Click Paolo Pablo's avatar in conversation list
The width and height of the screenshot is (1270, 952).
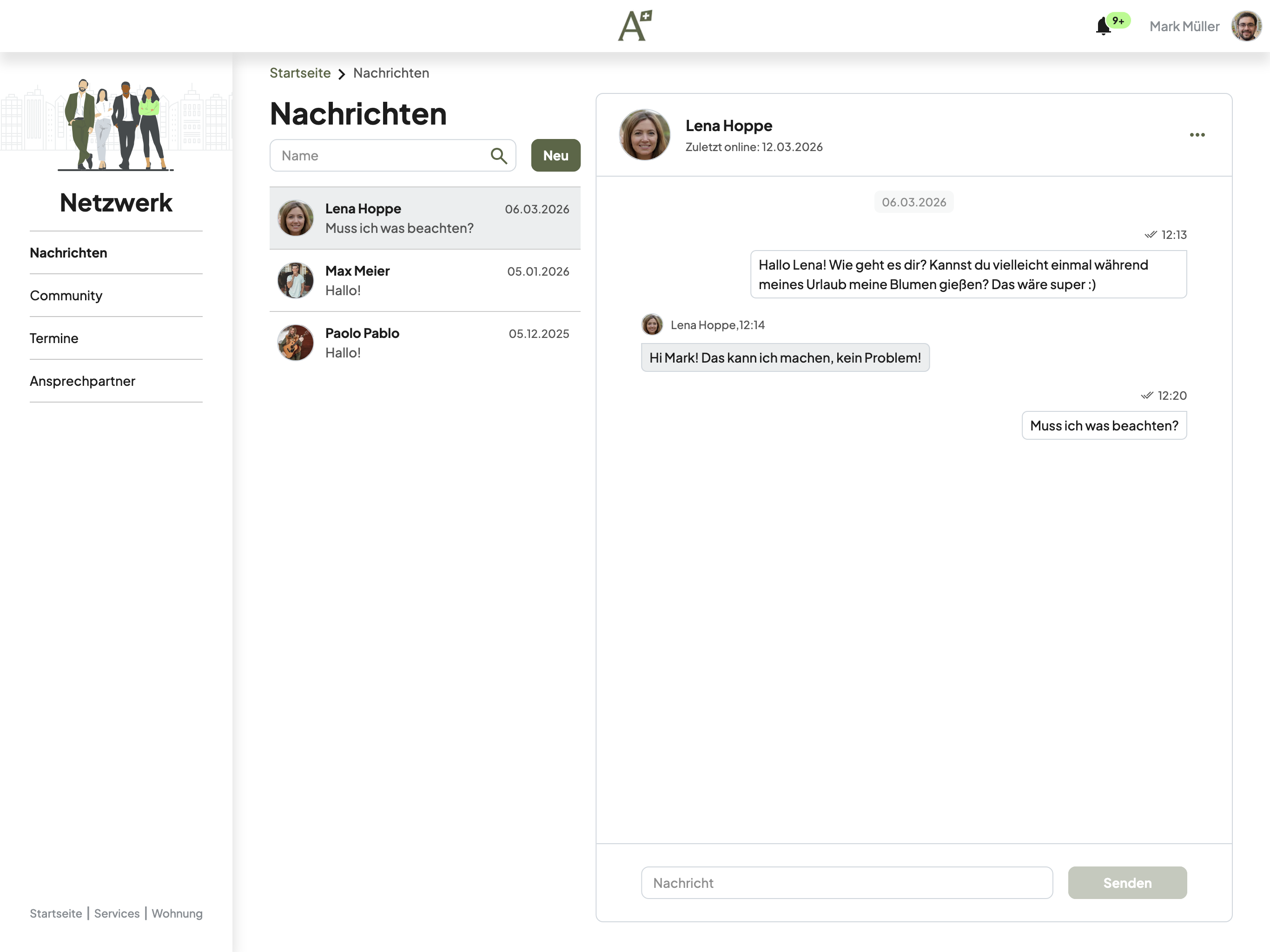pyautogui.click(x=296, y=343)
